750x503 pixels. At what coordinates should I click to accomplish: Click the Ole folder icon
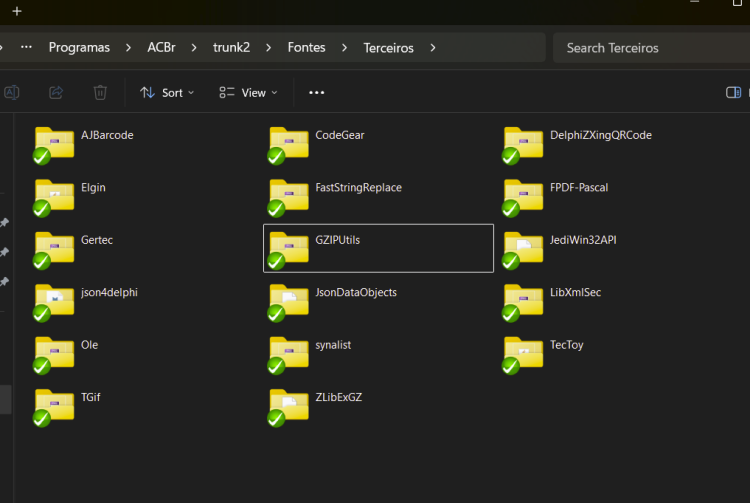(x=54, y=355)
